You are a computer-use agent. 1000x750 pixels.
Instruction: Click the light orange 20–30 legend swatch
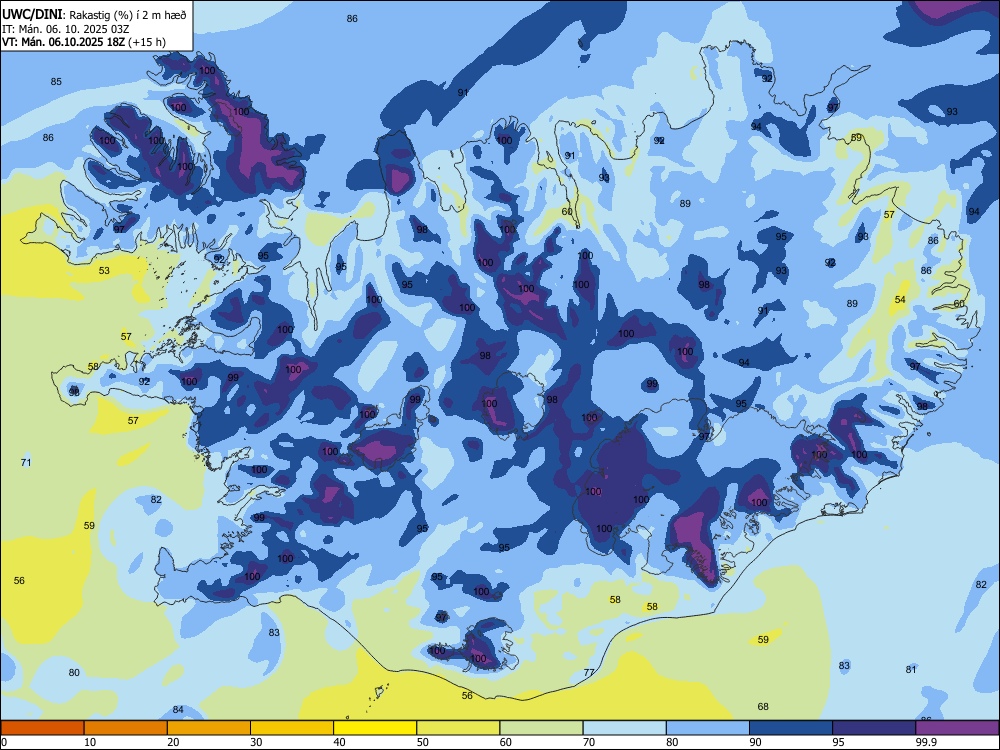209,728
